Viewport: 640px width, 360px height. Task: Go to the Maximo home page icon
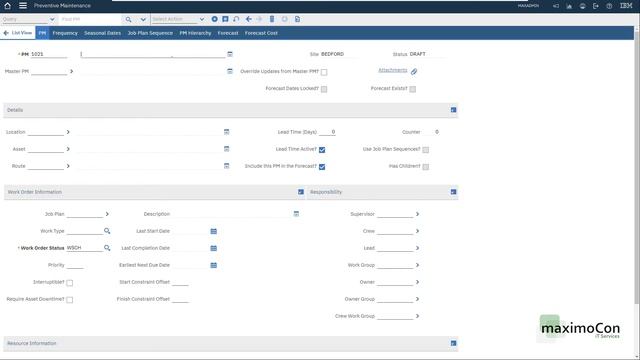[7, 6]
